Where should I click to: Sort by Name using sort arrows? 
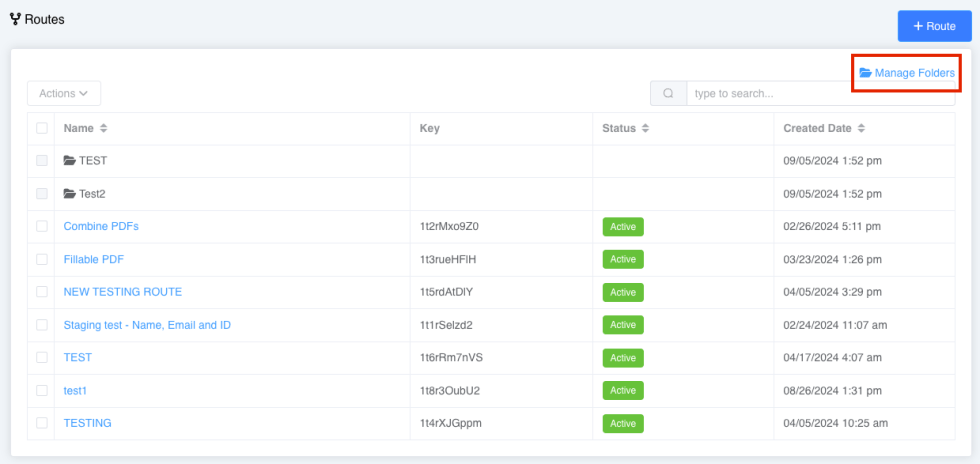[104, 128]
